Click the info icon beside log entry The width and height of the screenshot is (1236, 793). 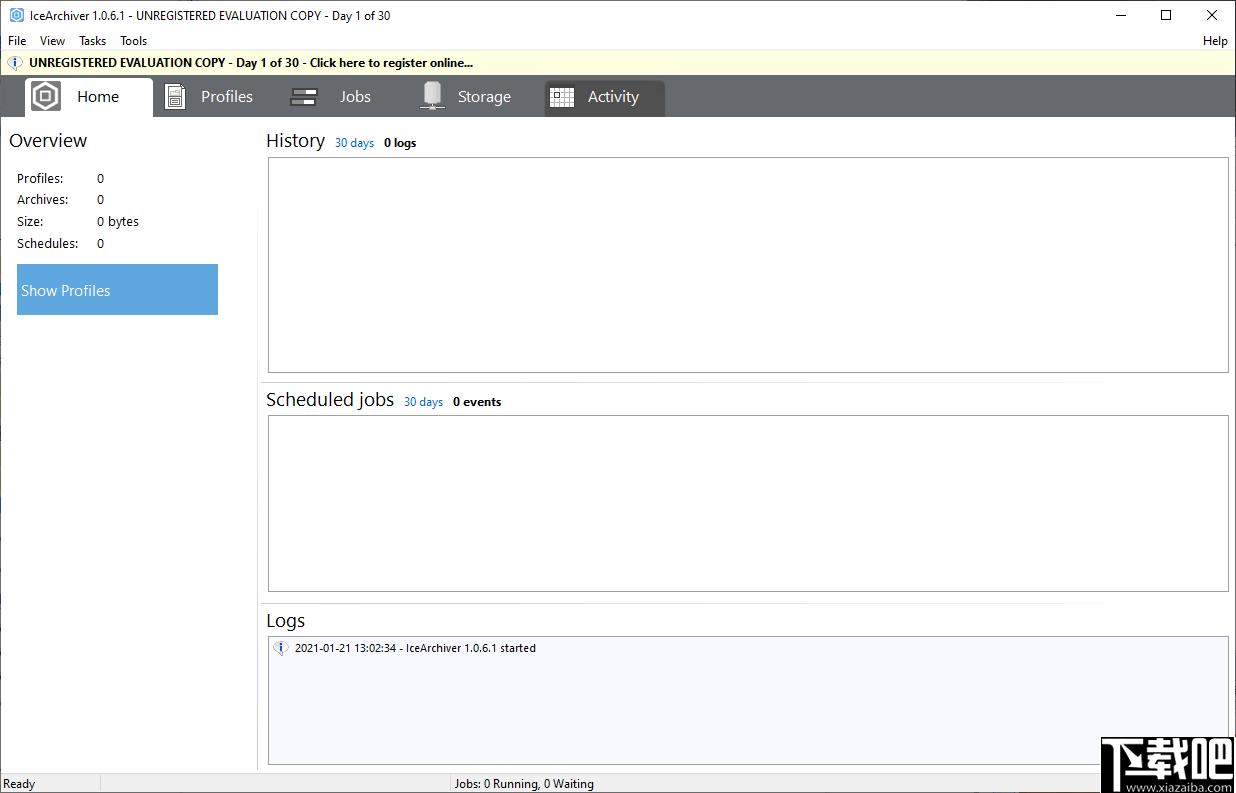pos(281,648)
